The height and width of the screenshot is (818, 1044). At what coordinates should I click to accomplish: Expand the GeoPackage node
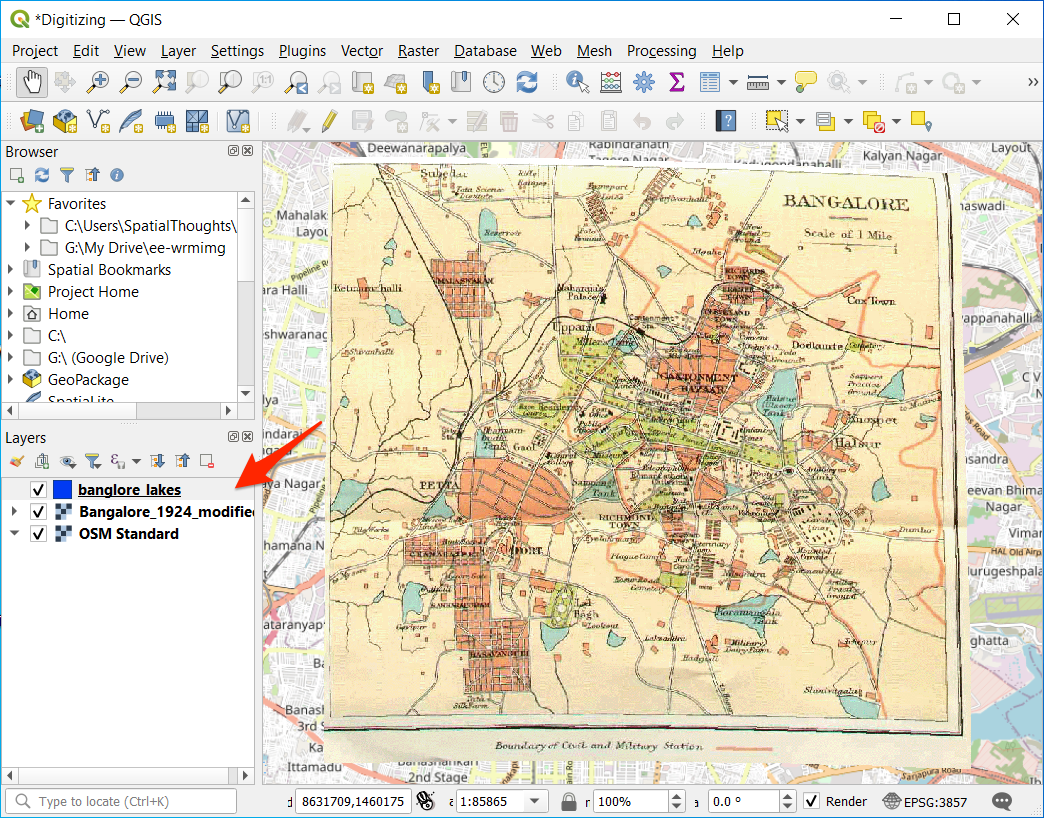[10, 379]
